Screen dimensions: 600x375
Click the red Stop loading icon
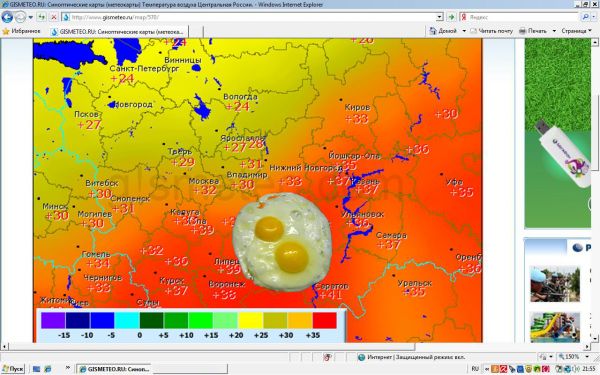tap(54, 17)
